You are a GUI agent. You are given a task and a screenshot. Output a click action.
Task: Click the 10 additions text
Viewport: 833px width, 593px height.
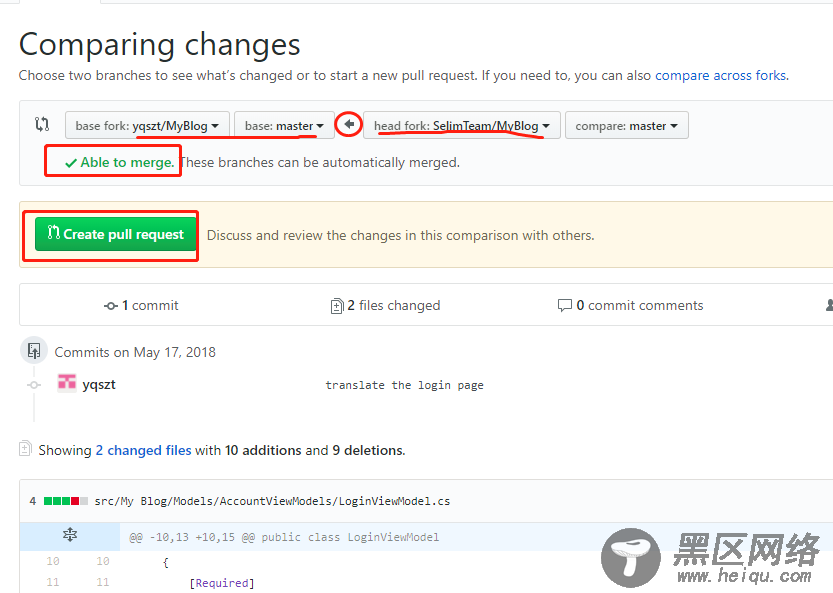264,450
